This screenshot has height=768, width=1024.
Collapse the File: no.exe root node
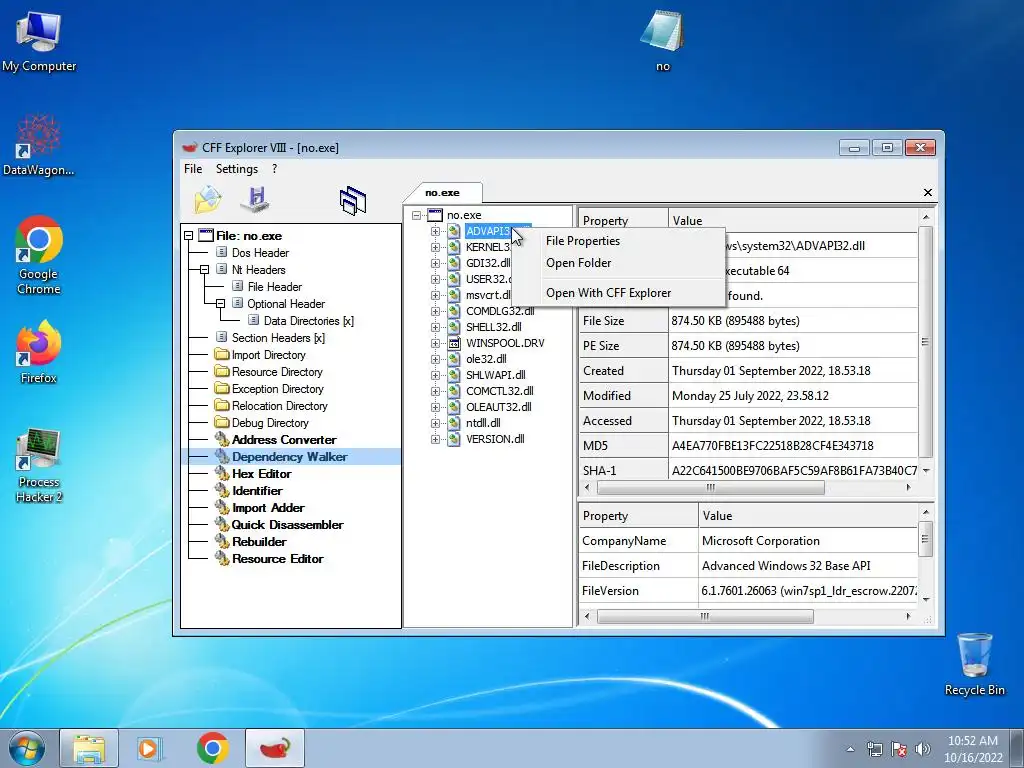point(189,236)
